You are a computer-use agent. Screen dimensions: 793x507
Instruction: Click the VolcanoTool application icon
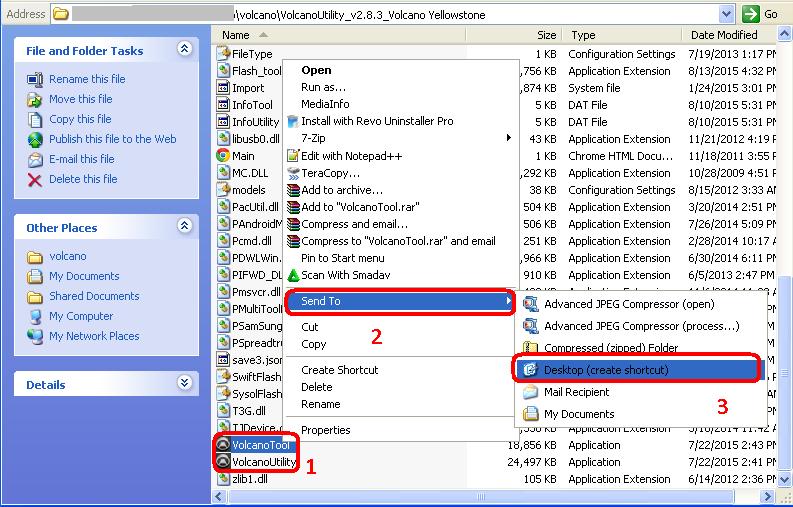[x=223, y=445]
